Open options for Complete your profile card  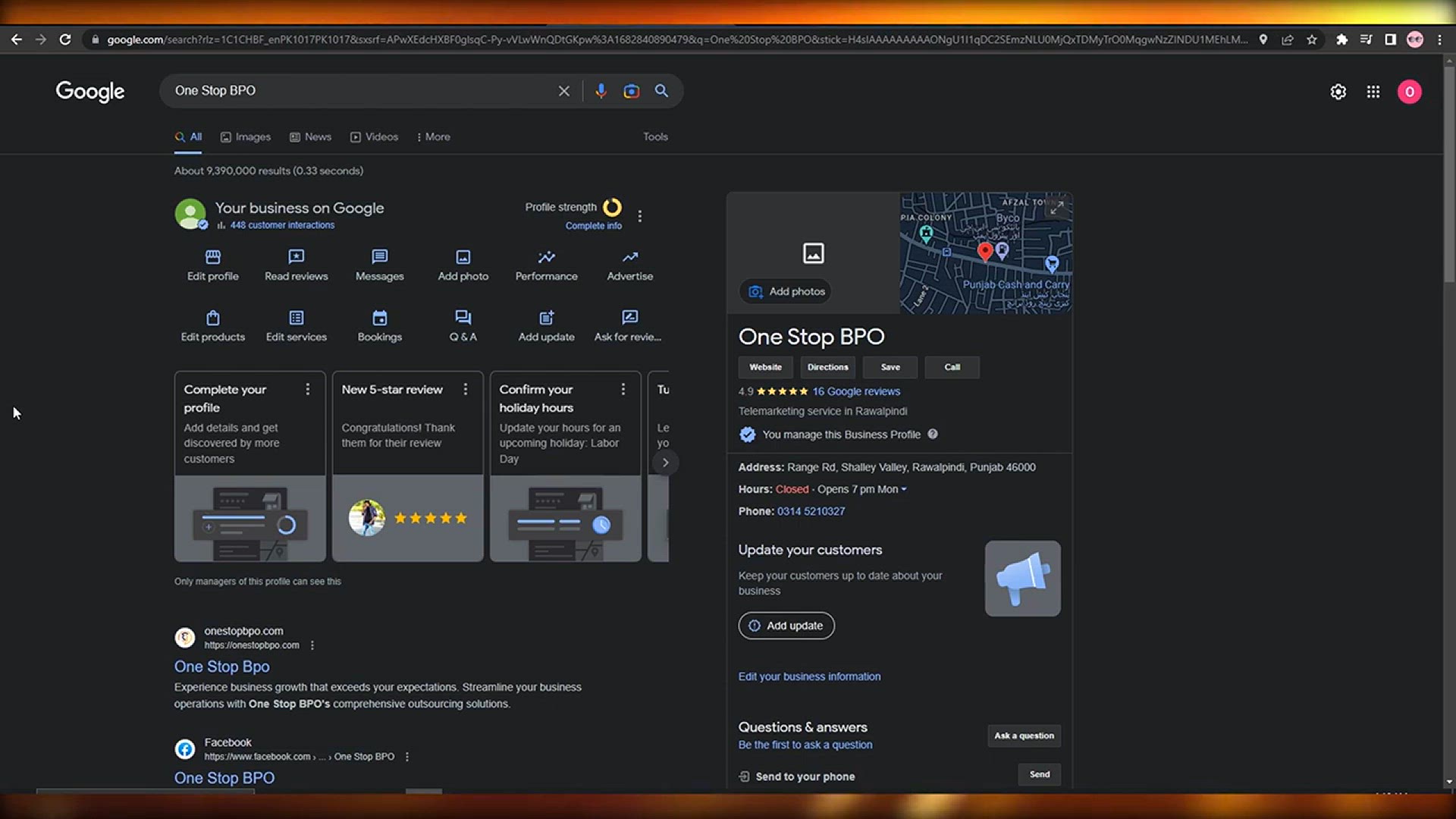[x=308, y=389]
